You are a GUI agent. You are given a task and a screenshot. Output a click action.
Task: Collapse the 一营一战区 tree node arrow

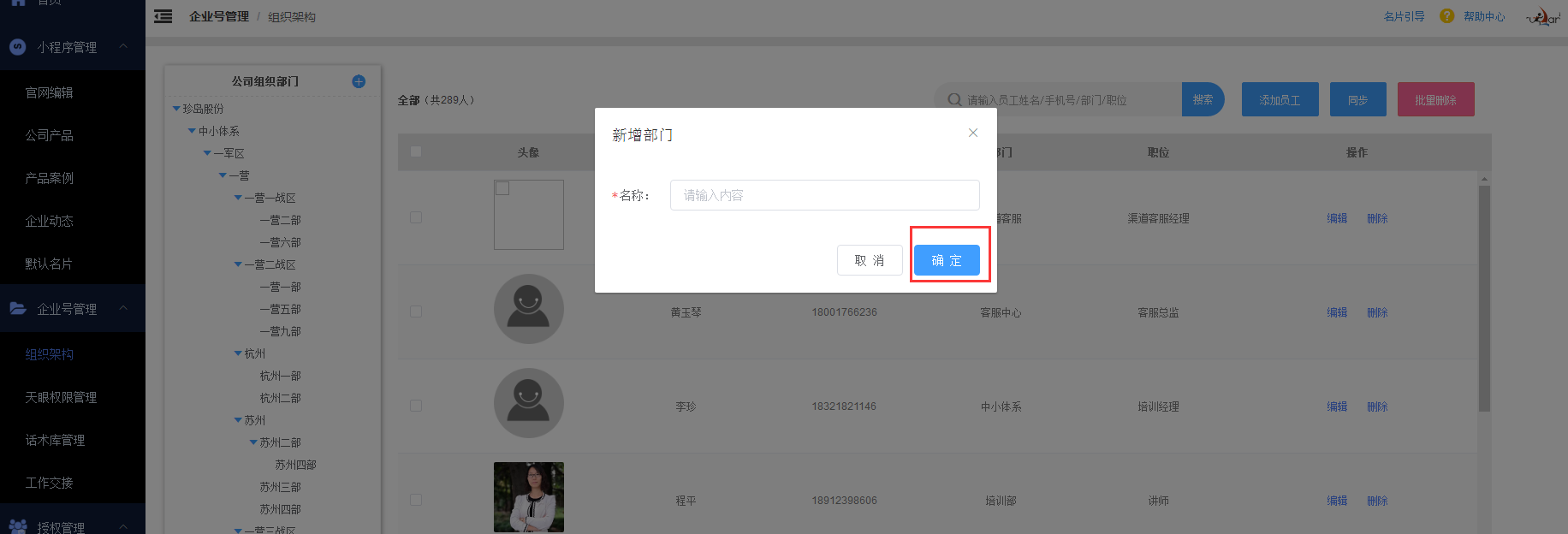[238, 198]
